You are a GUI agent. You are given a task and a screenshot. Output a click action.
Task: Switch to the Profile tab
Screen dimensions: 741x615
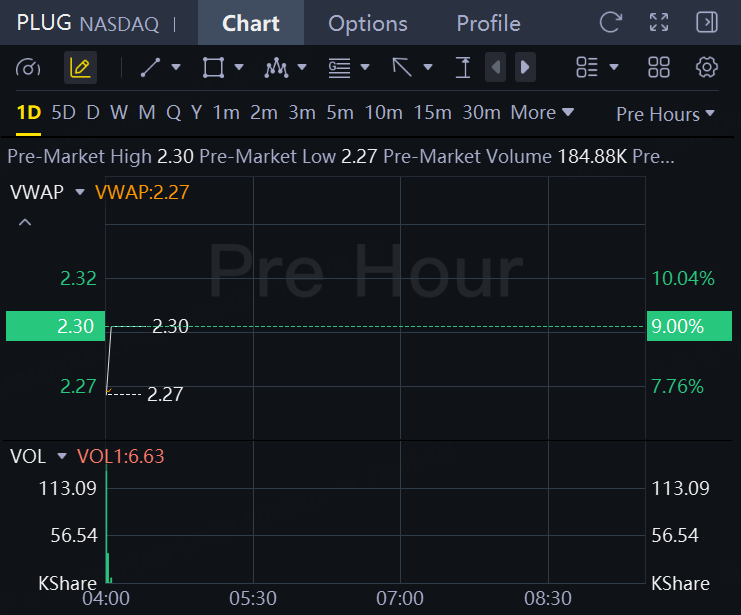click(489, 23)
